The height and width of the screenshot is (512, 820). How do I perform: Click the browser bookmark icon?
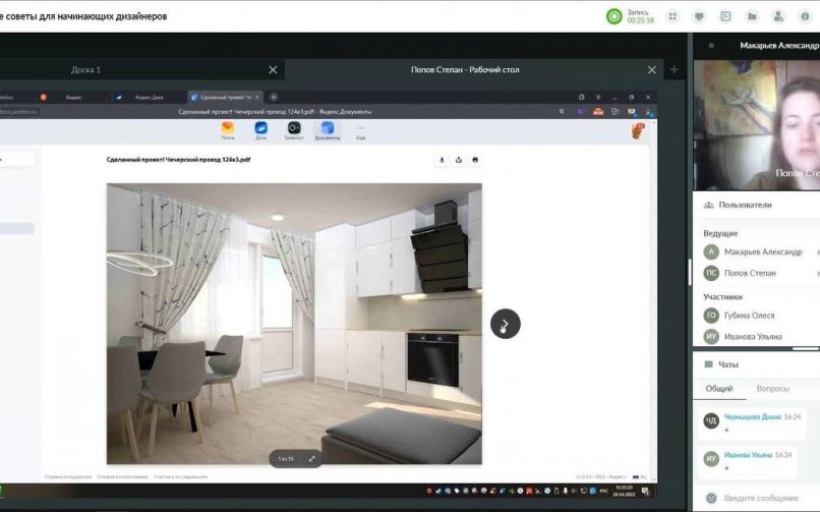click(562, 111)
